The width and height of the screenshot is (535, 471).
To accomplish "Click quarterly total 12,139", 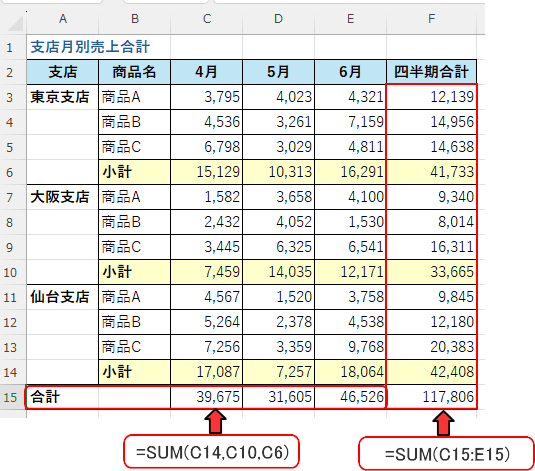I will point(432,97).
